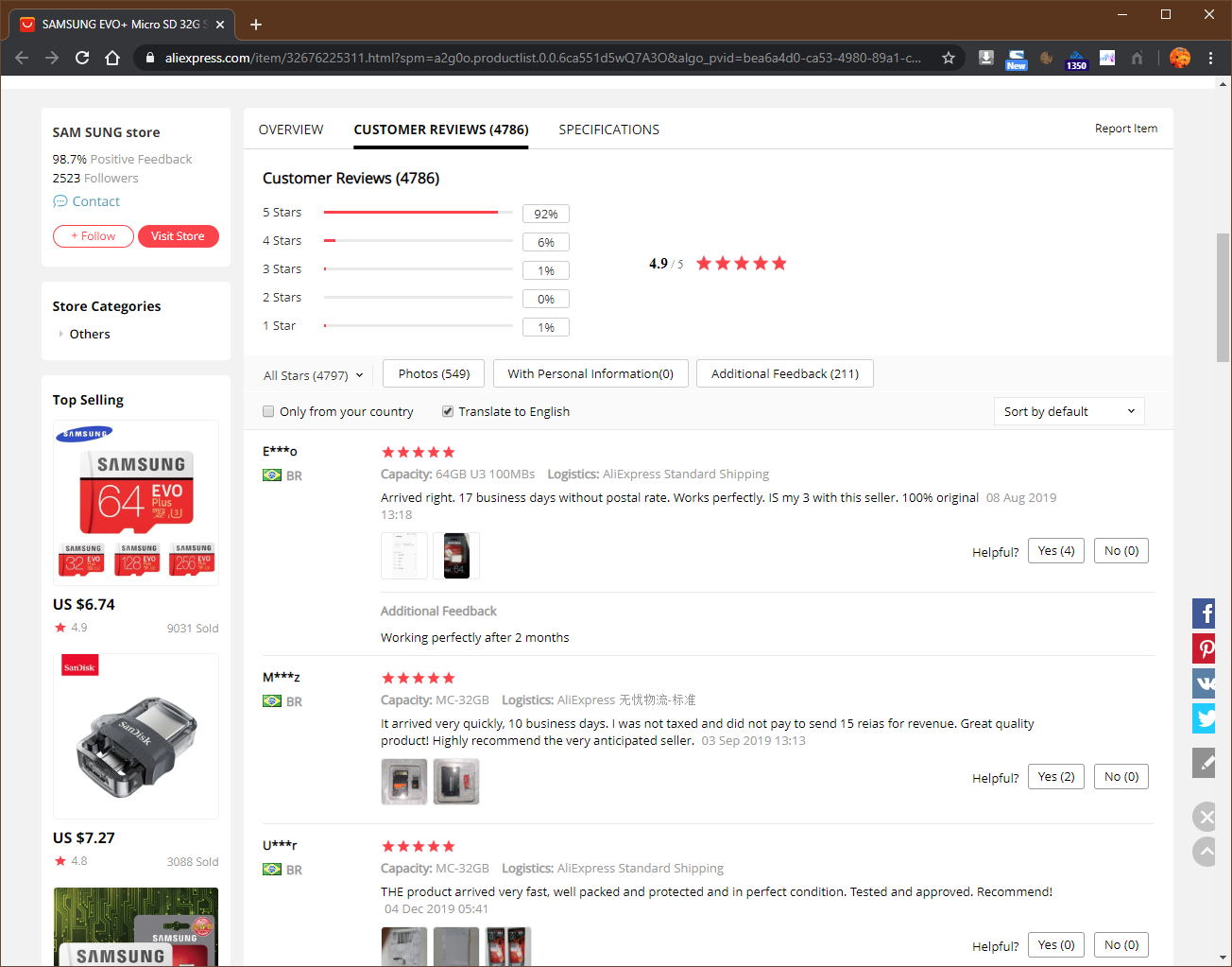Filter by With Personal Information(0)
The width and height of the screenshot is (1232, 967).
(590, 373)
